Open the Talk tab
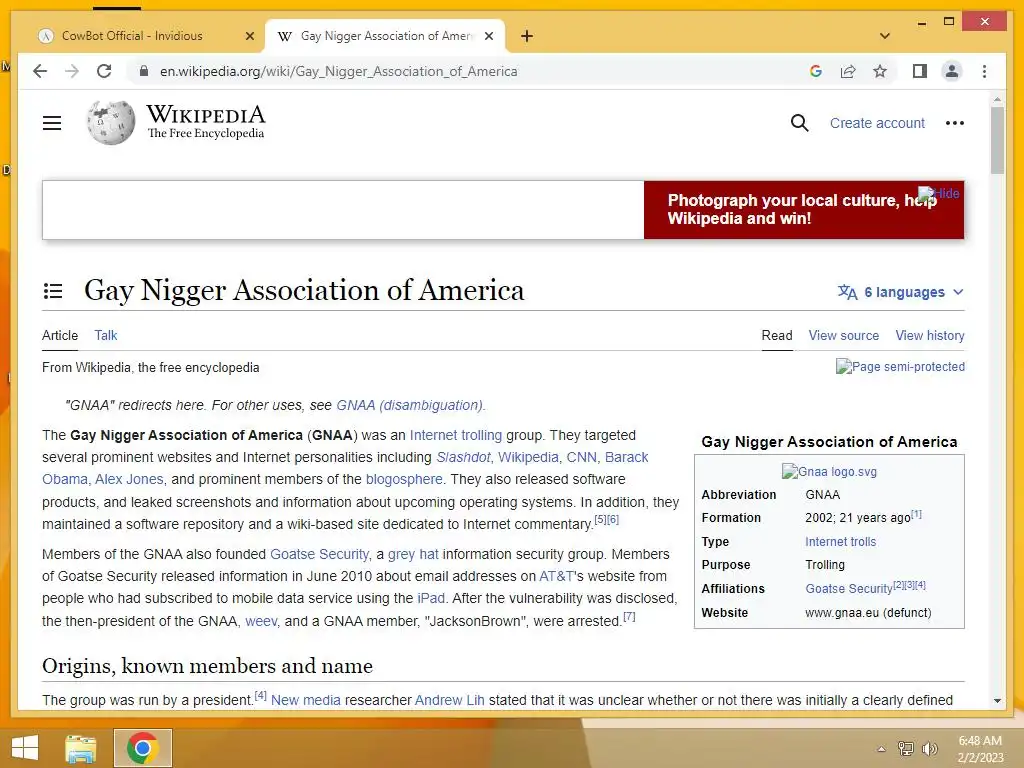Screen dimensions: 1024x768 pos(106,335)
